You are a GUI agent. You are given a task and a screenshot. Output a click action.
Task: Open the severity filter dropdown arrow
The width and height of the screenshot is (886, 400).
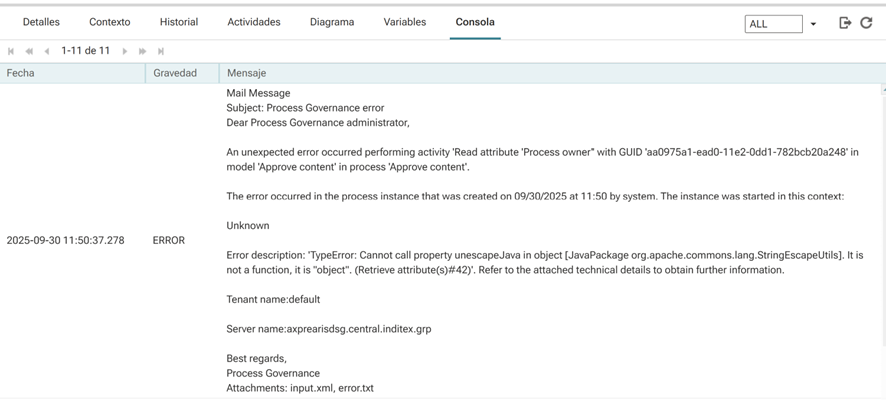(x=813, y=24)
